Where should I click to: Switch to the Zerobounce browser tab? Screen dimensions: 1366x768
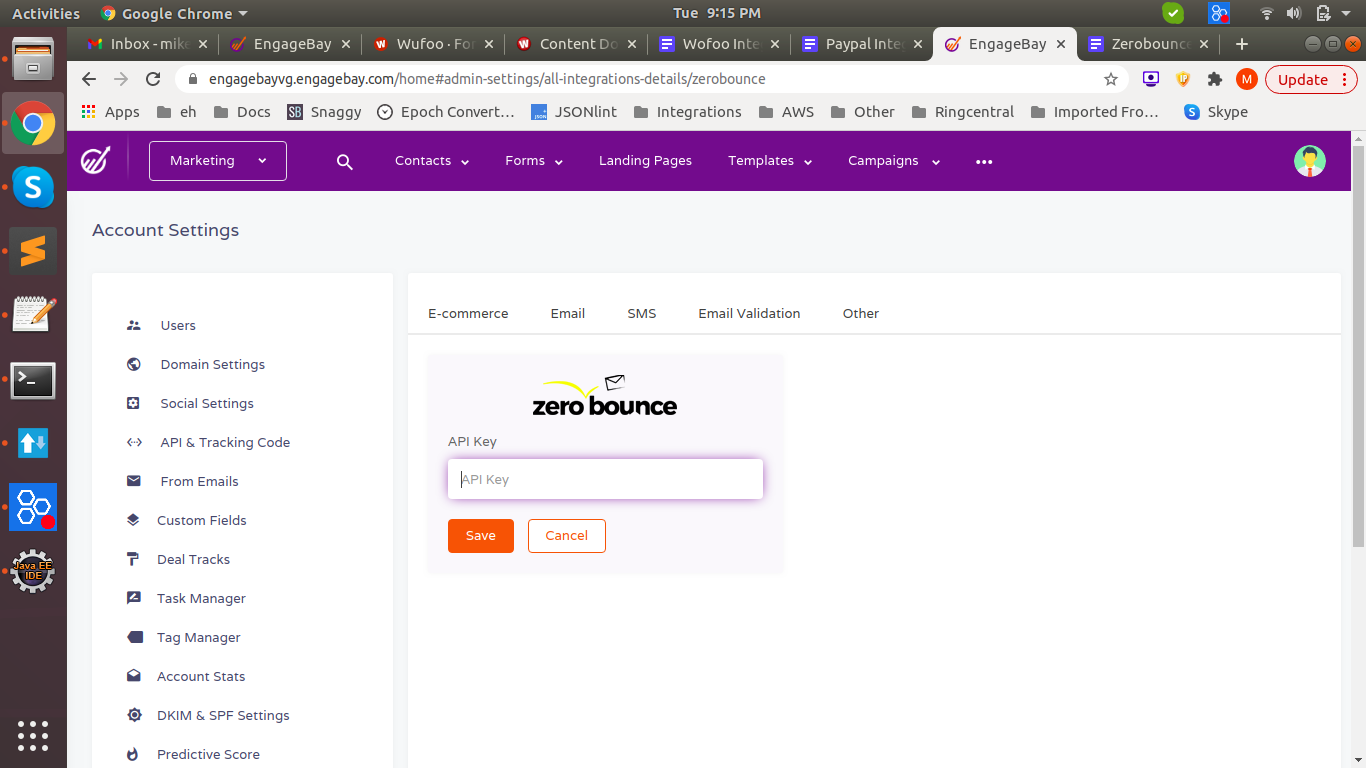(1149, 44)
